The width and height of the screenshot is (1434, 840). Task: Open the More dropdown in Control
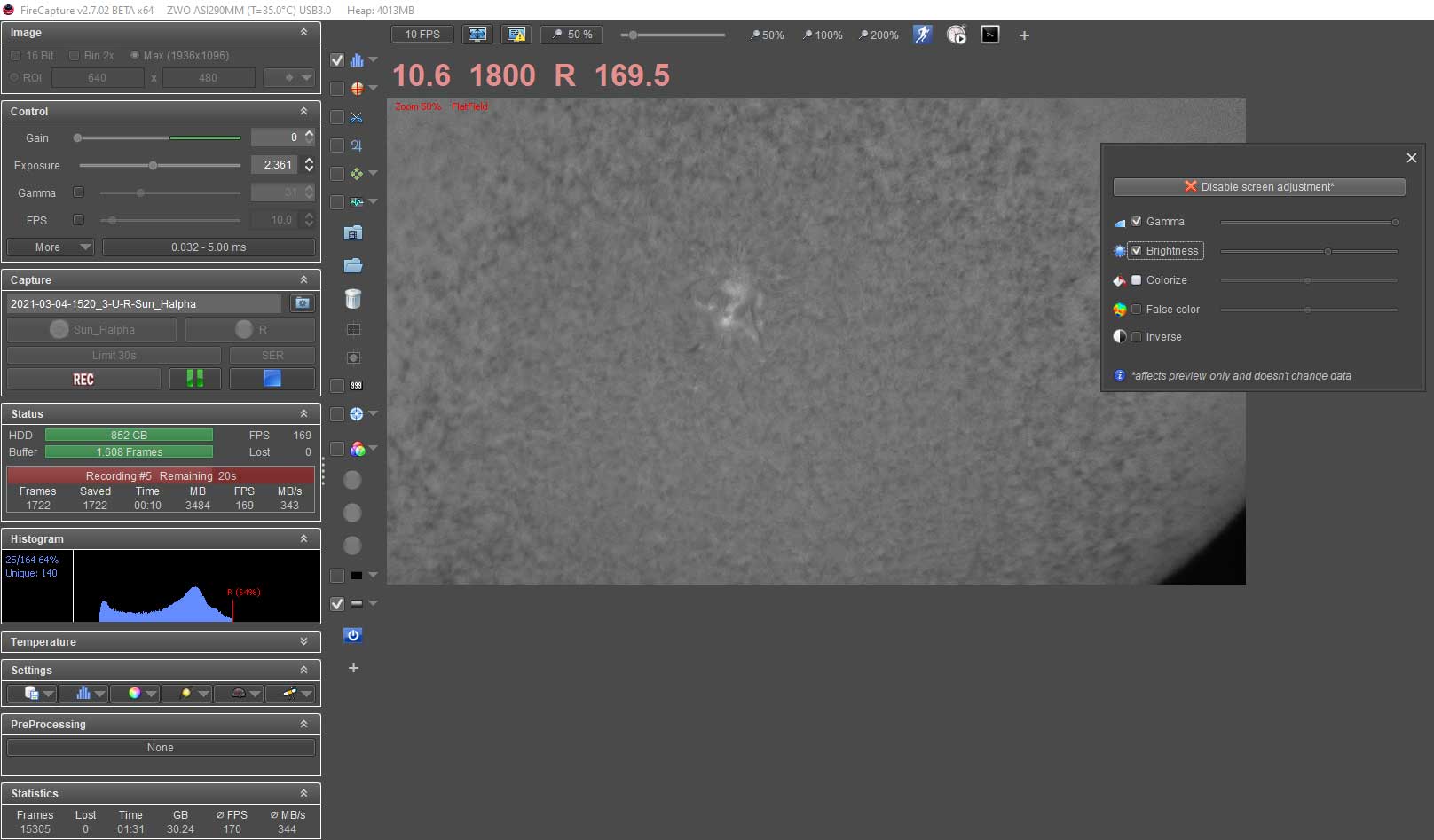50,247
